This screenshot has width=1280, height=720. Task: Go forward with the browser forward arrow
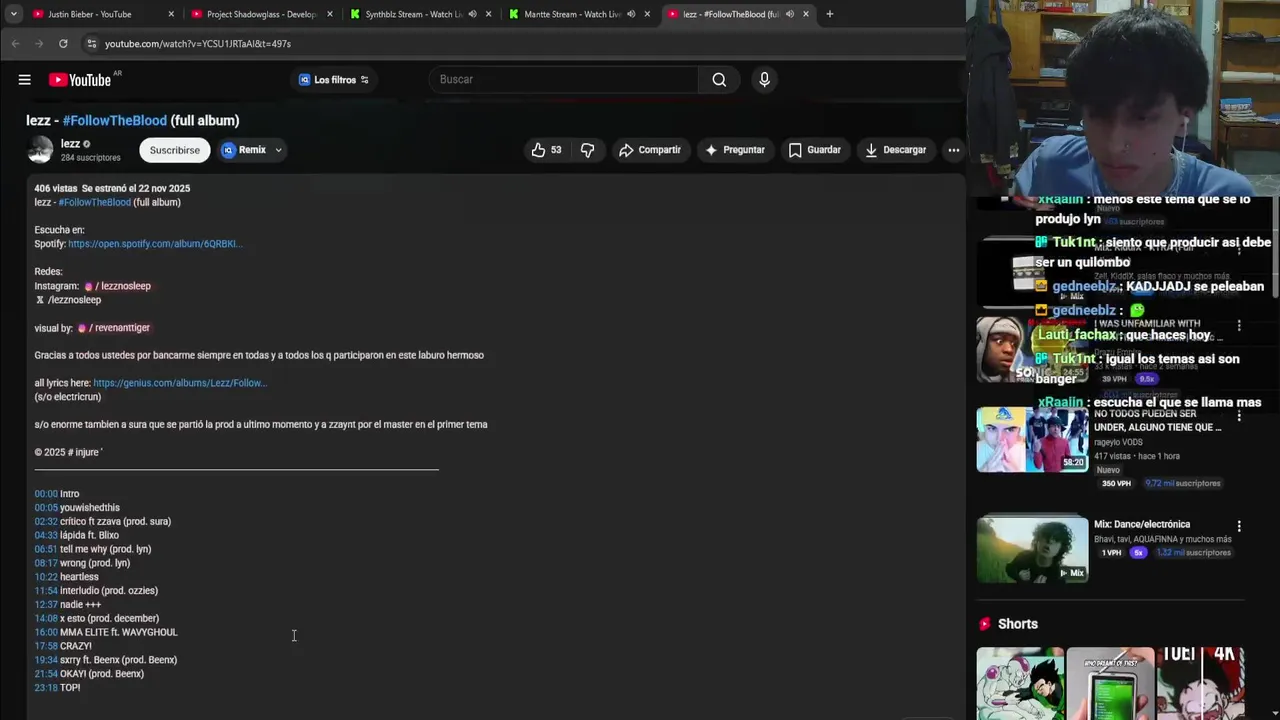pos(39,44)
